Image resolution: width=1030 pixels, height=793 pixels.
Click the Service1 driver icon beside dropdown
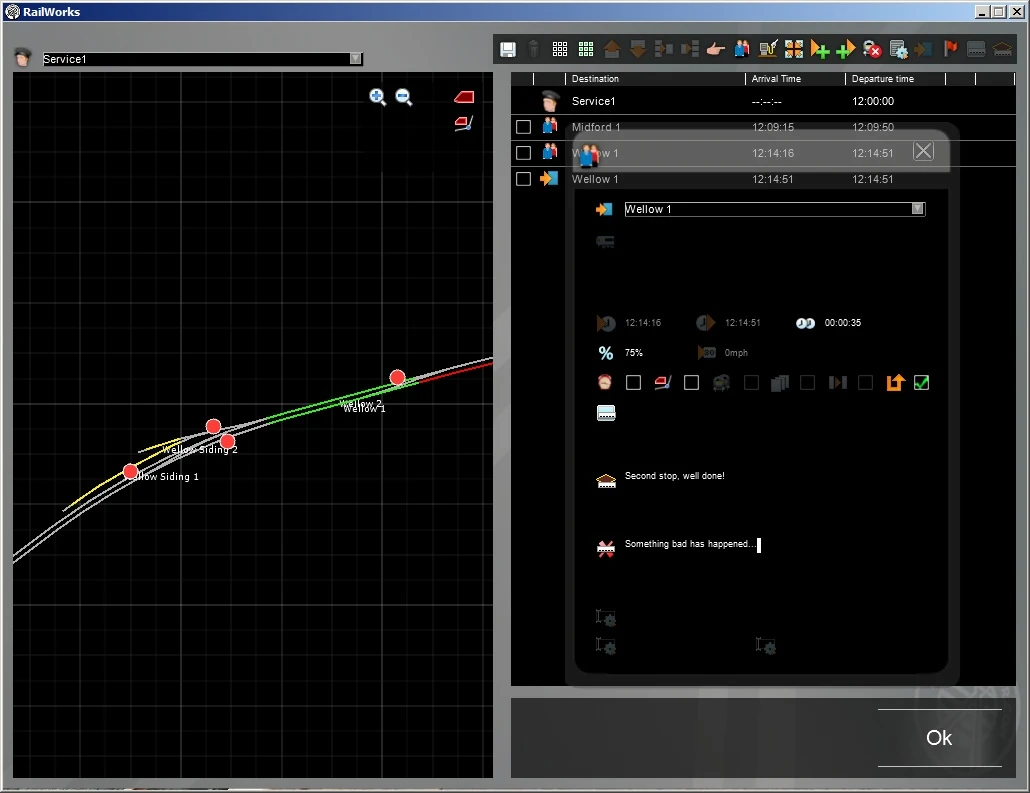pos(23,58)
